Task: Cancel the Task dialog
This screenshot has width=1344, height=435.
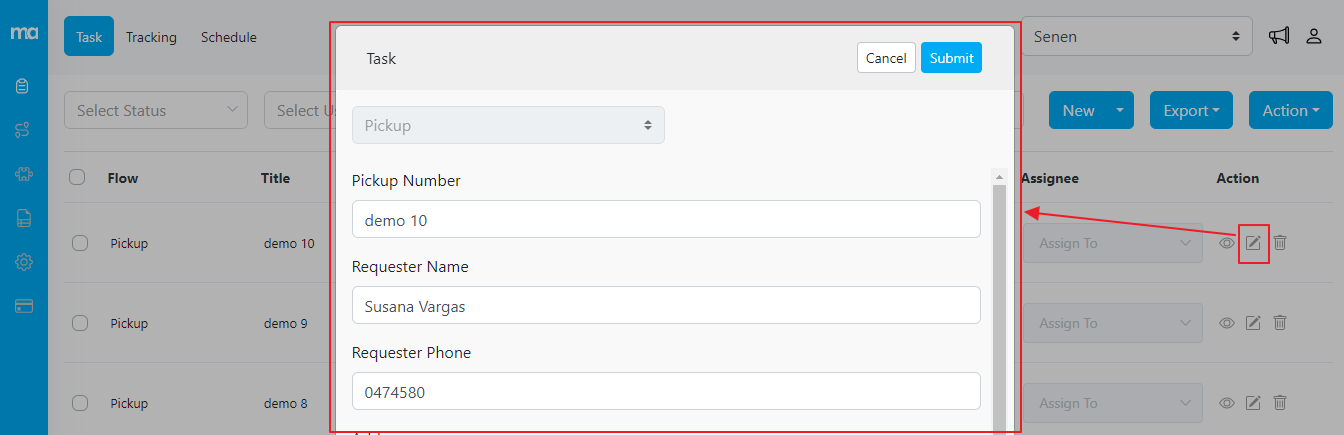Action: [x=886, y=58]
